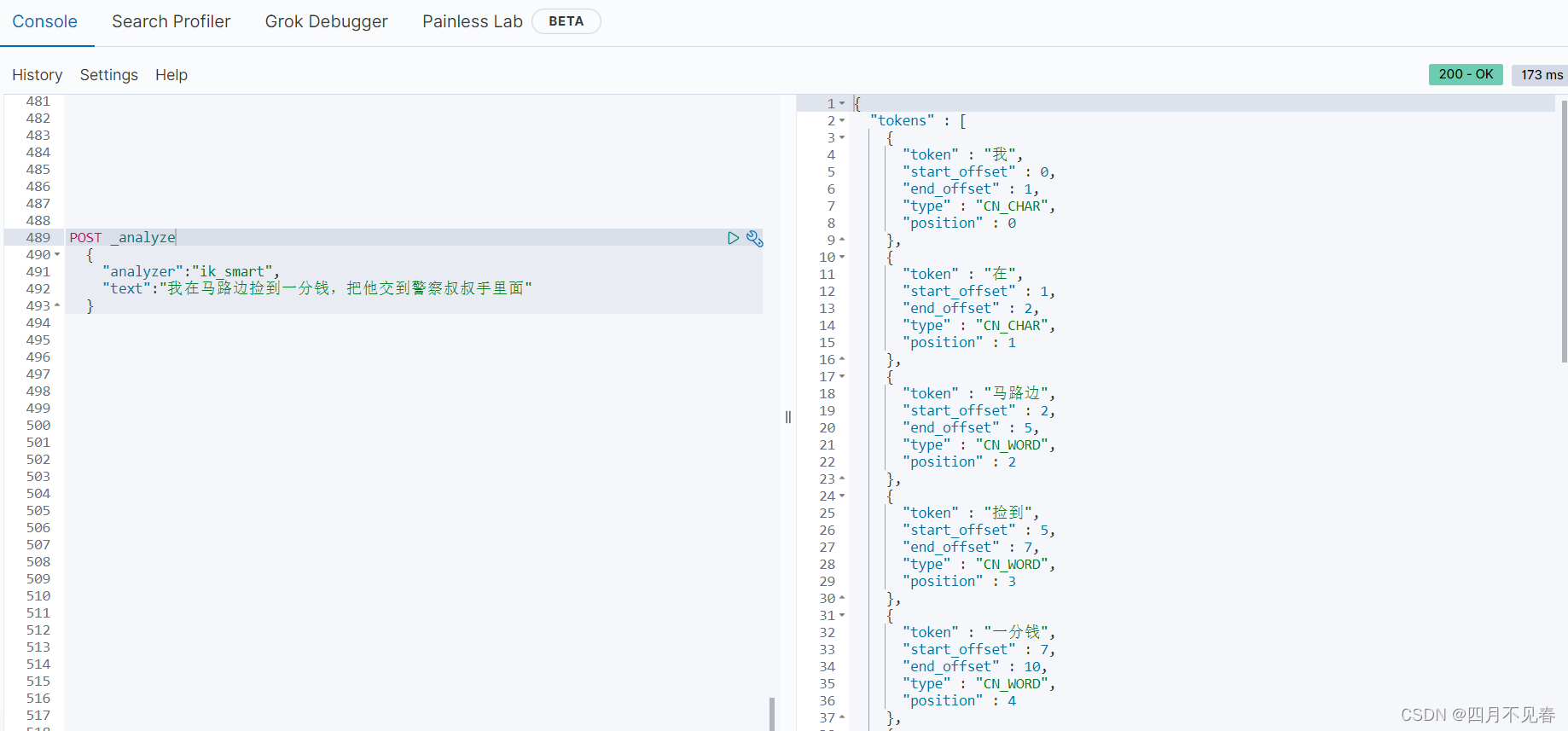Click output line number 20 in the gutter
Image resolution: width=1568 pixels, height=731 pixels.
click(827, 427)
